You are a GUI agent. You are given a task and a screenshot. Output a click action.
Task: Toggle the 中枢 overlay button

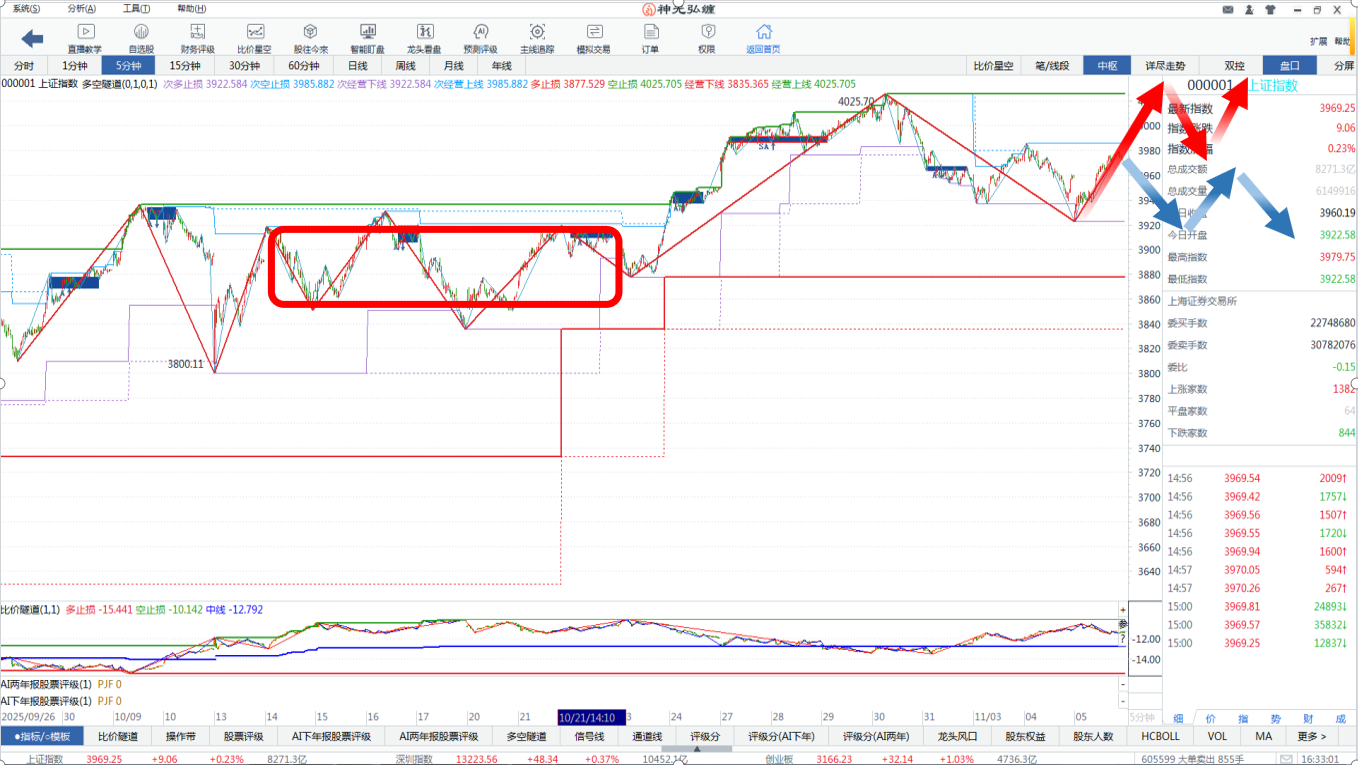(1107, 66)
